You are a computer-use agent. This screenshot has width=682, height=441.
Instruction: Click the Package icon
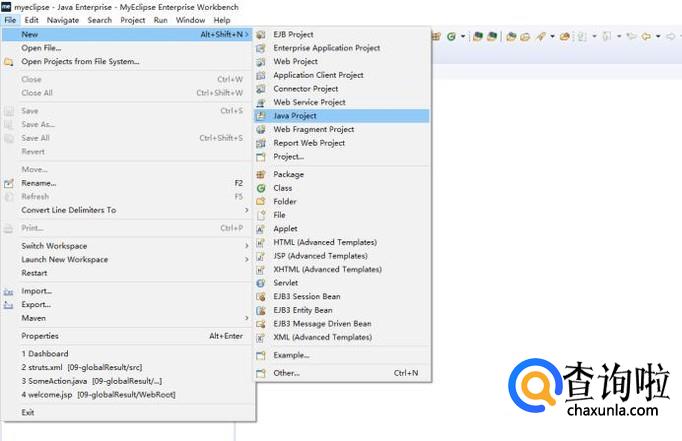[x=261, y=174]
